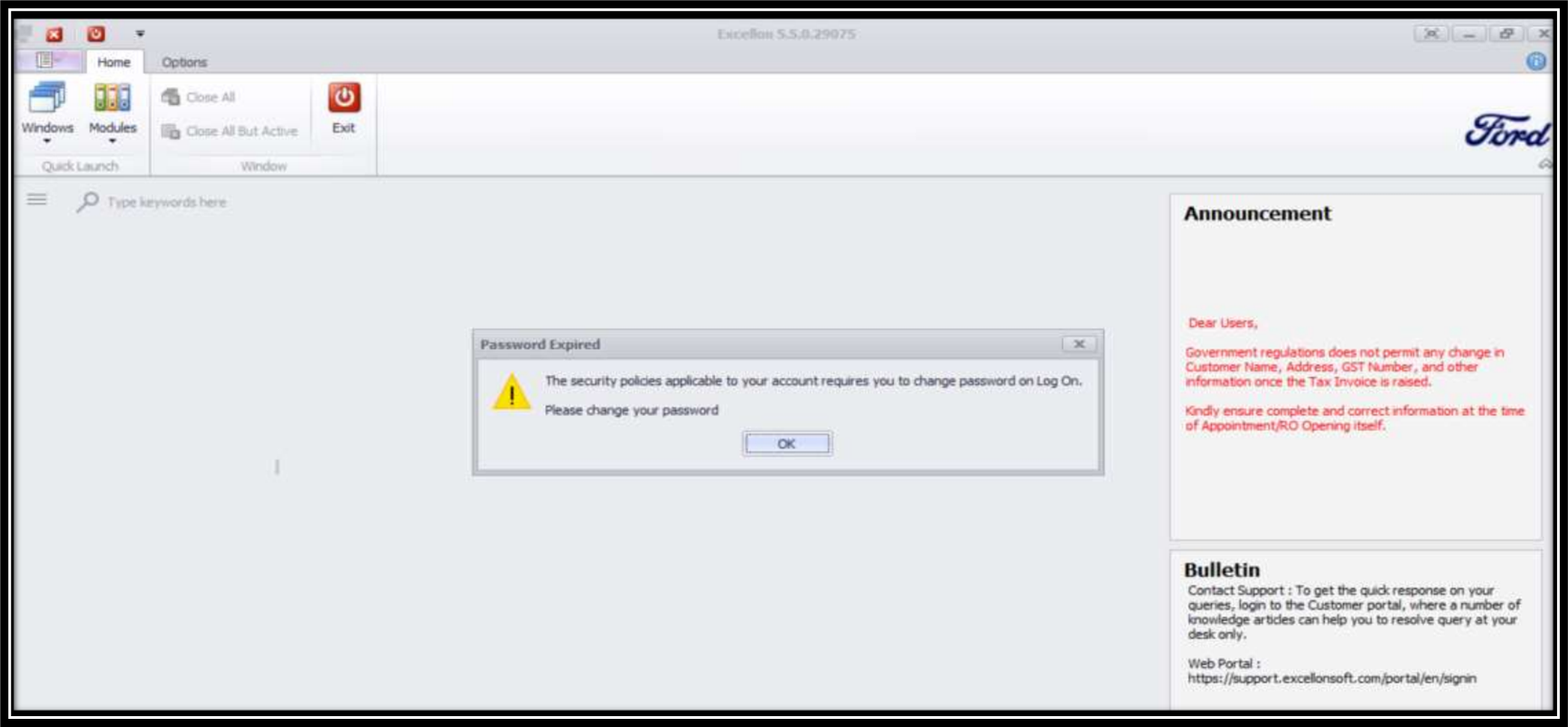Click the Close All window icon
The image size is (1568, 727).
pos(171,97)
